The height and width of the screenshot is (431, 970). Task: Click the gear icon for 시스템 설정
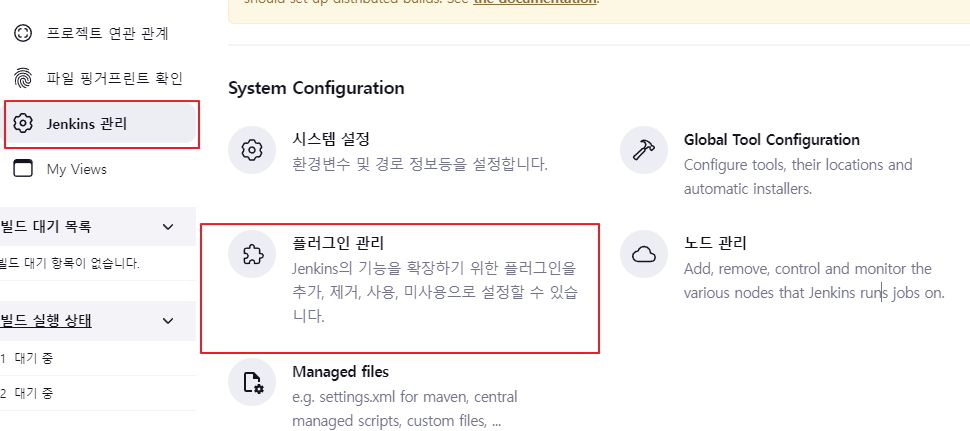pyautogui.click(x=252, y=150)
